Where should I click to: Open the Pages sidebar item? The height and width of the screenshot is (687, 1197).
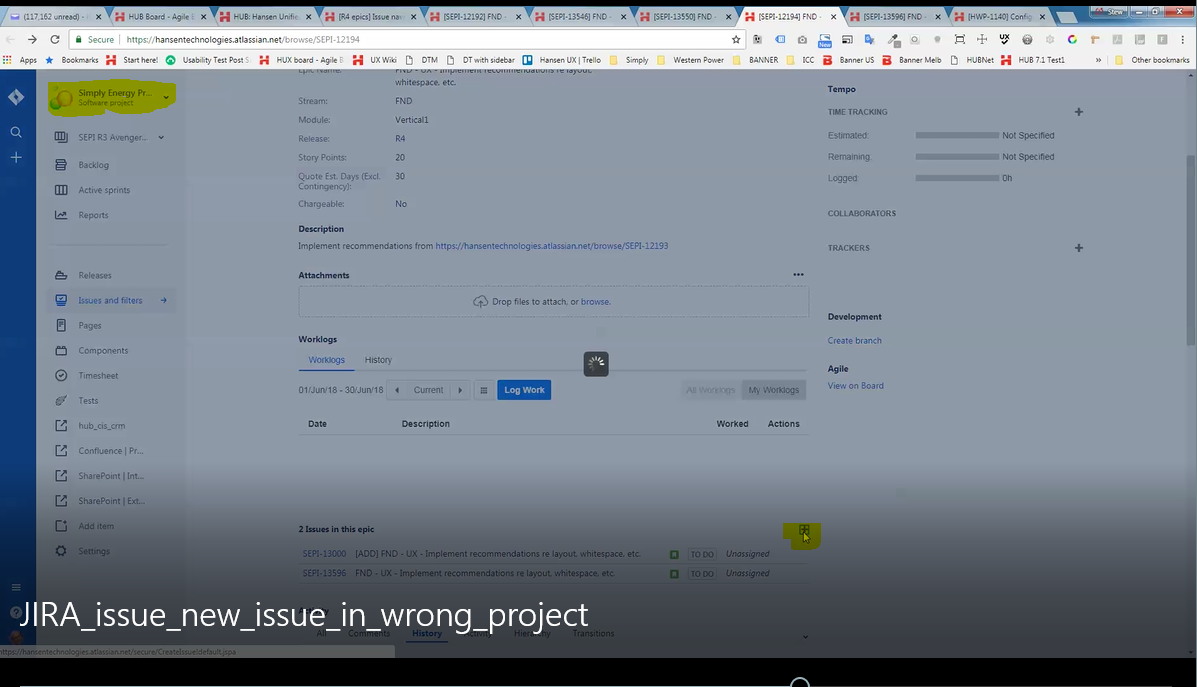point(89,325)
